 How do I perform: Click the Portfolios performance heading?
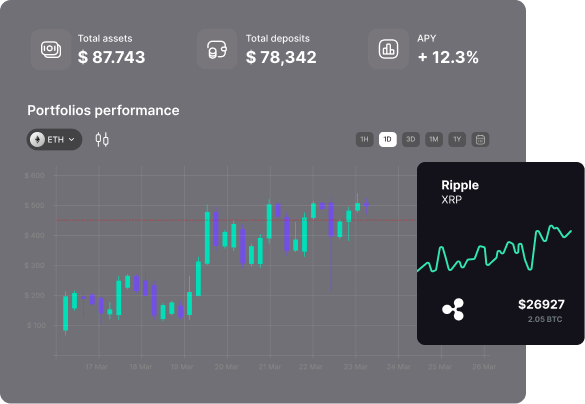pos(103,110)
